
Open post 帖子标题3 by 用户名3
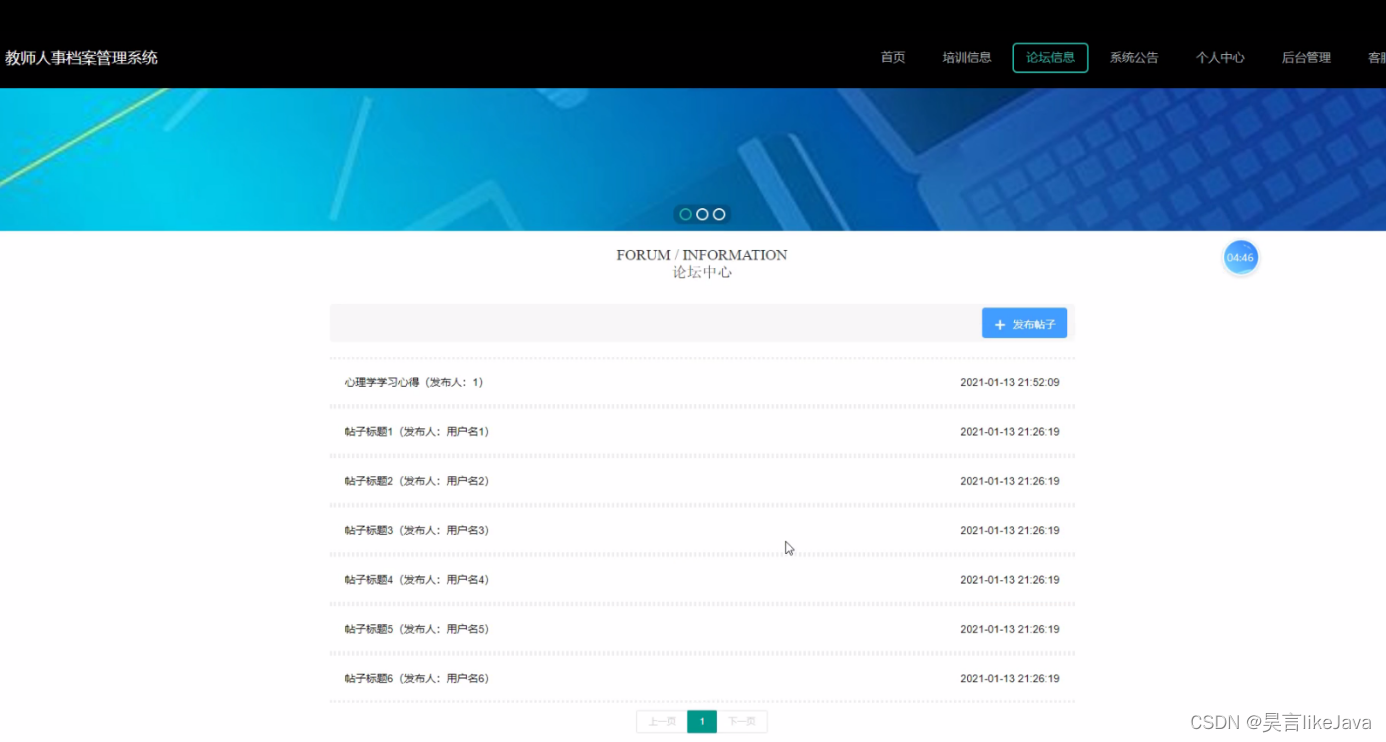point(702,530)
